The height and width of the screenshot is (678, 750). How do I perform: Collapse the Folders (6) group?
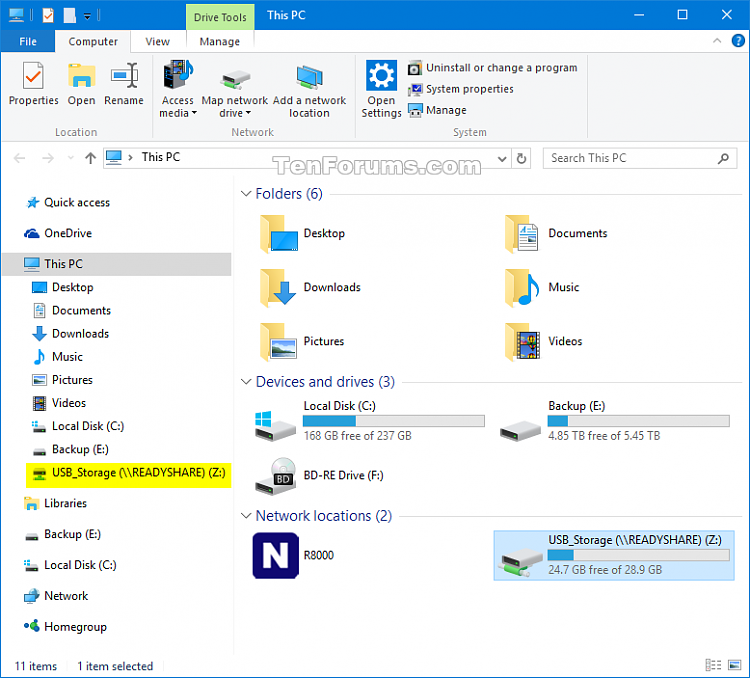[x=246, y=194]
